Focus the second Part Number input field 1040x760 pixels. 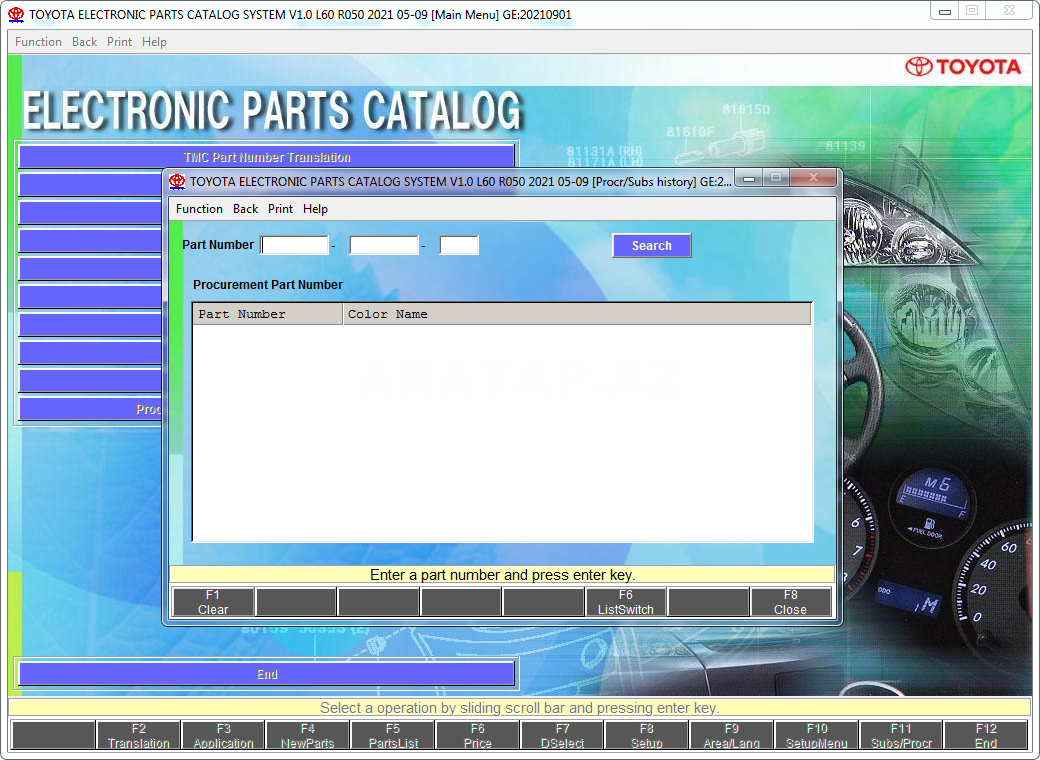[x=384, y=245]
